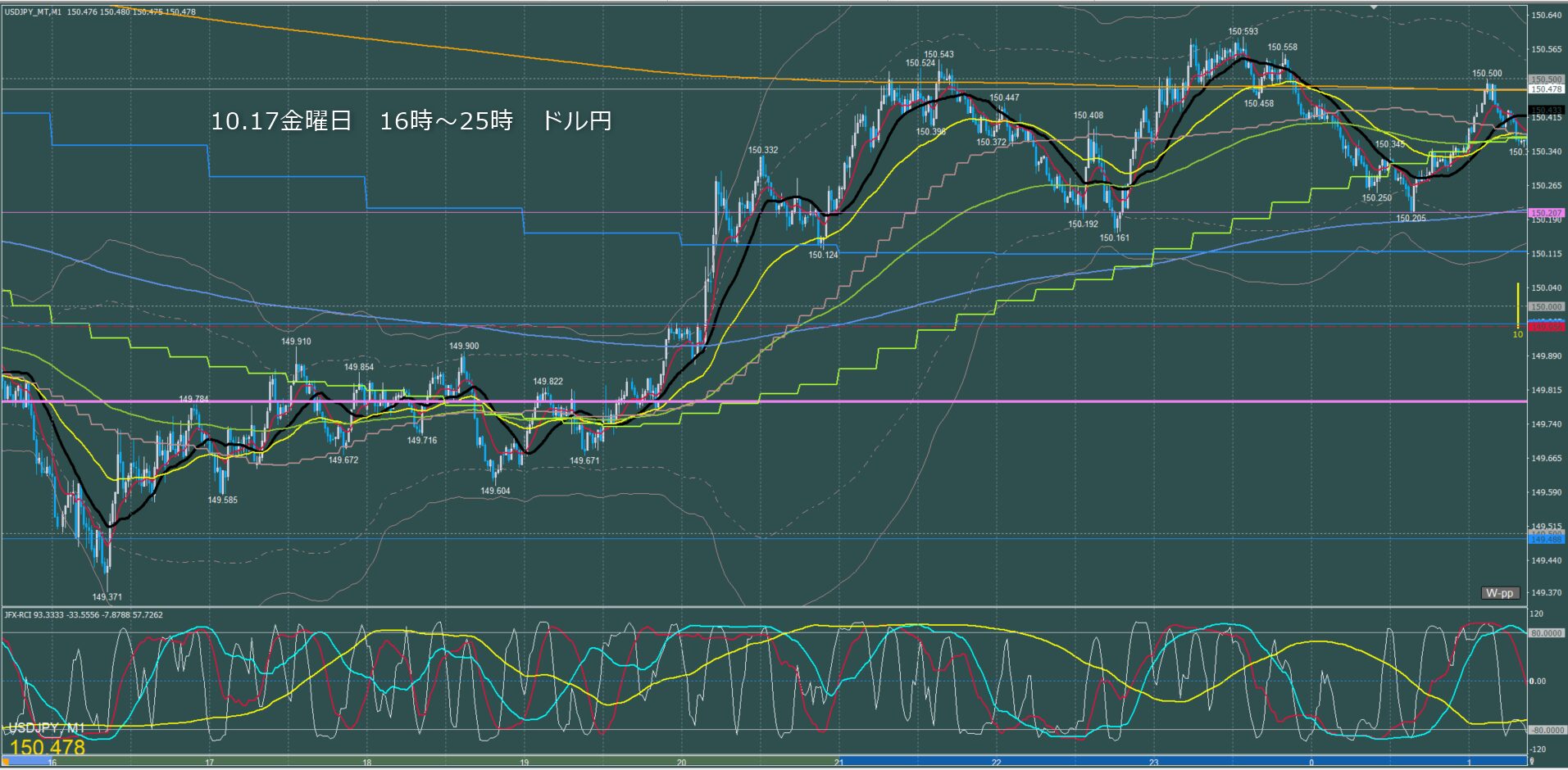Select the yellow vertical bar marker labeled 10
This screenshot has height=770, width=1568.
[1518, 306]
